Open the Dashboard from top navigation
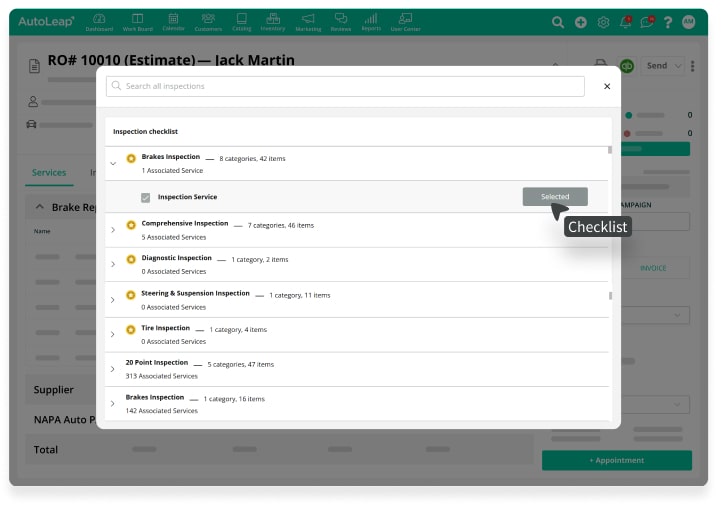The width and height of the screenshot is (721, 516). pyautogui.click(x=100, y=21)
